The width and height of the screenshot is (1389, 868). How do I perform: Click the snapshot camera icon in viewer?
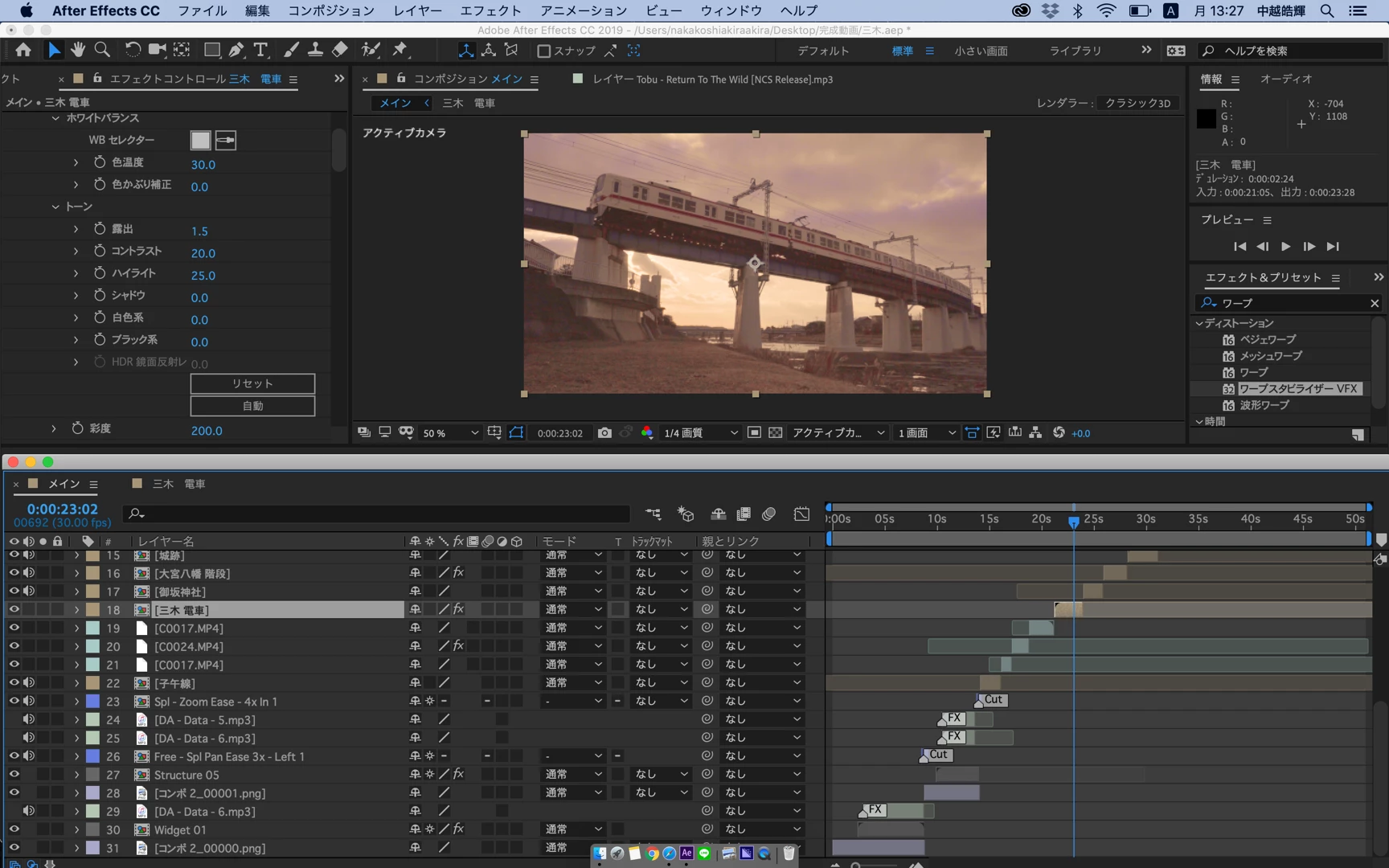[x=604, y=433]
